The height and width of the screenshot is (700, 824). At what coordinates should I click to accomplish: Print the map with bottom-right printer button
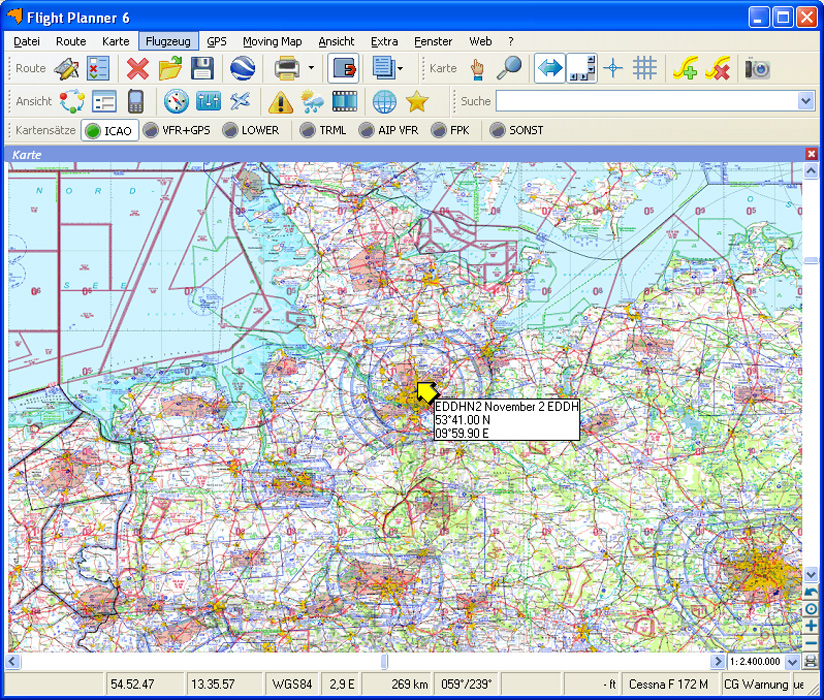coord(811,662)
